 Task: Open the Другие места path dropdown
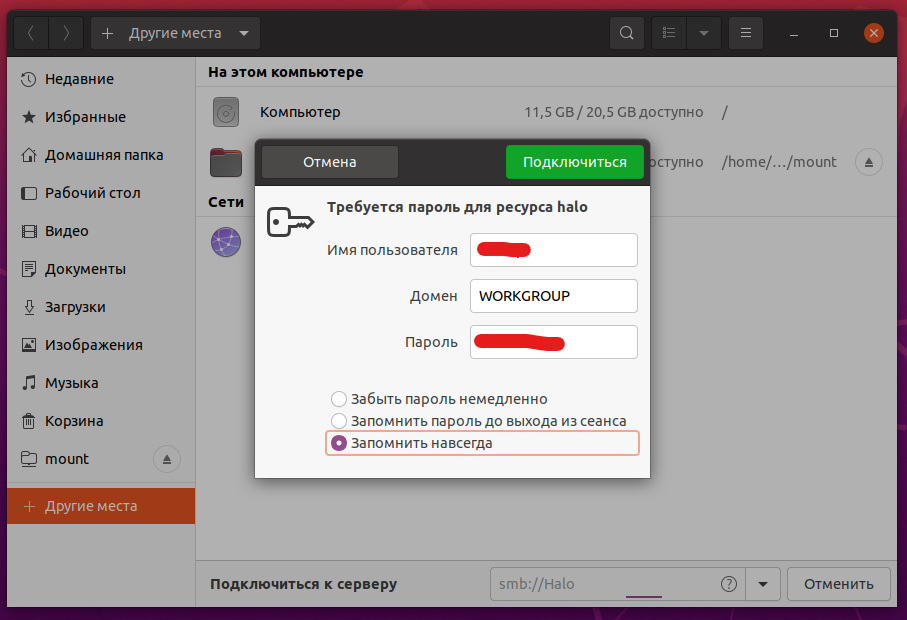[243, 32]
